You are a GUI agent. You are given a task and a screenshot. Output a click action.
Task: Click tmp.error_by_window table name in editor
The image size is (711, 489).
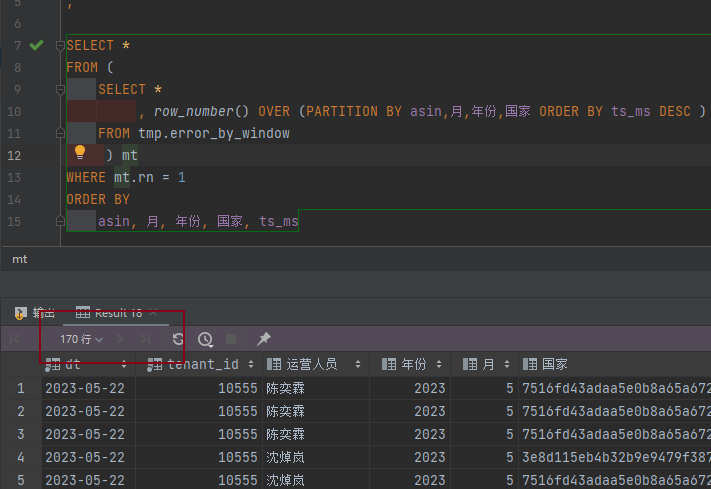point(214,133)
